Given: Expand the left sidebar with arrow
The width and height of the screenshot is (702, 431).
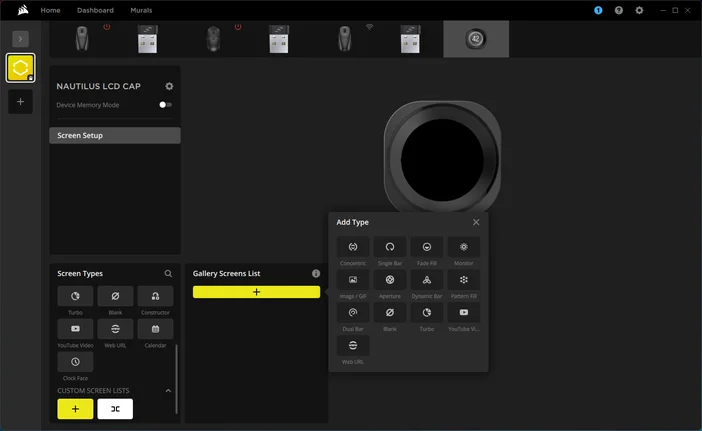Looking at the screenshot, I should tap(21, 38).
